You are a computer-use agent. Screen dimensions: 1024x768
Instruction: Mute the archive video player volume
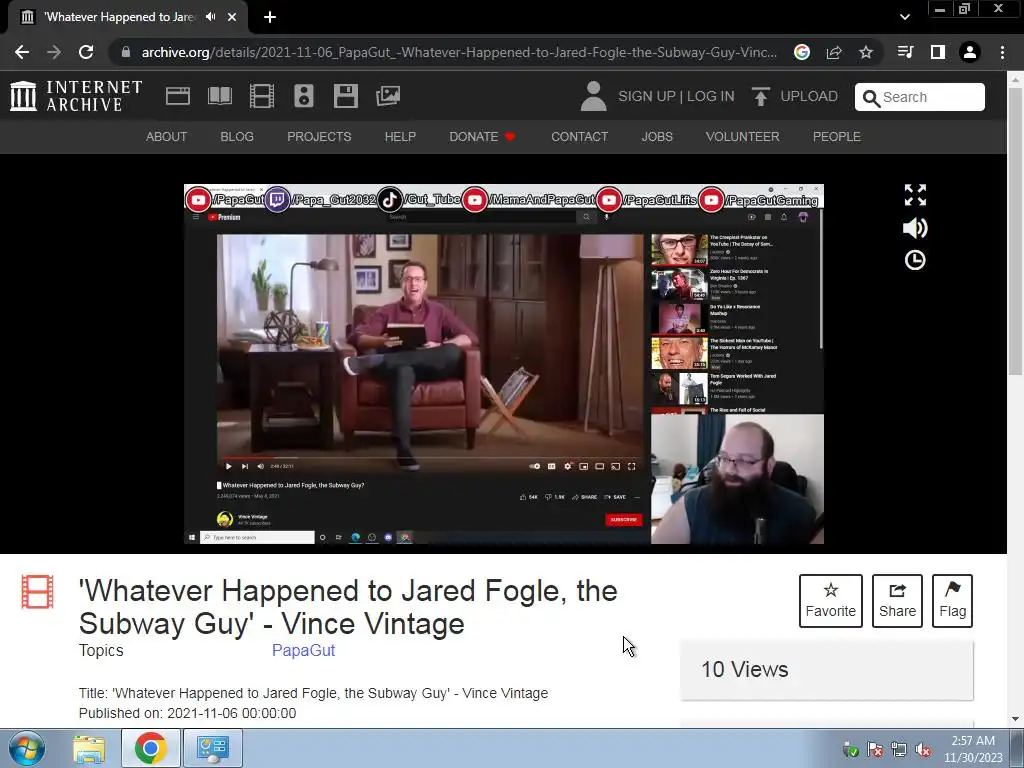coord(915,228)
